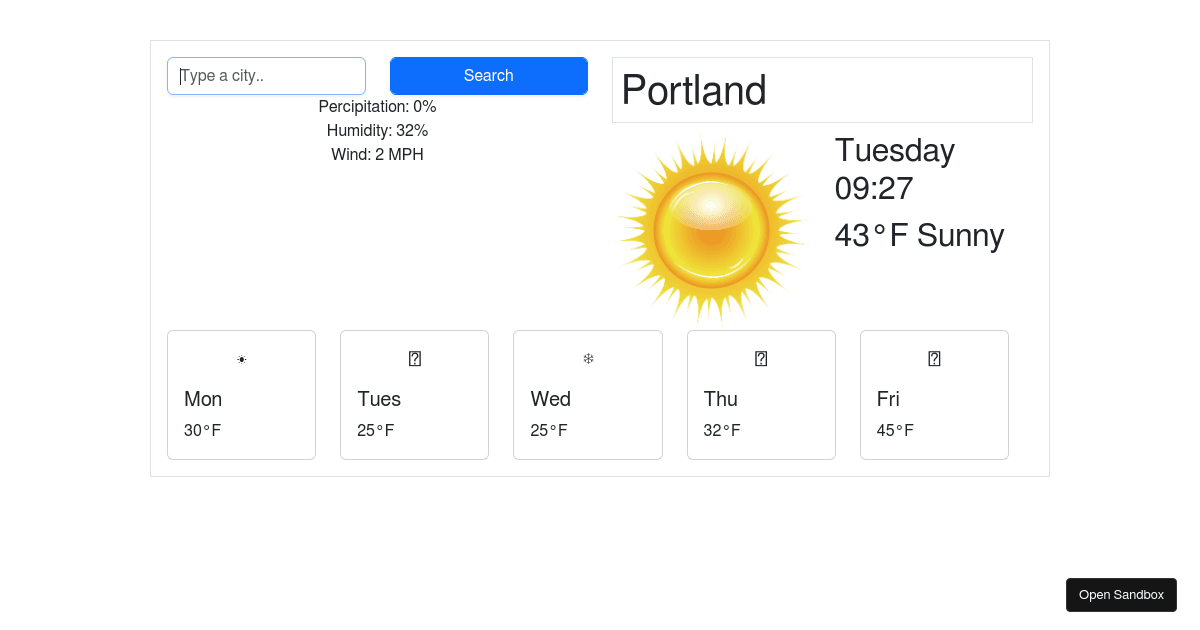Click the snowflake icon in Wed card
Screen dimensions: 1200x630
click(588, 359)
